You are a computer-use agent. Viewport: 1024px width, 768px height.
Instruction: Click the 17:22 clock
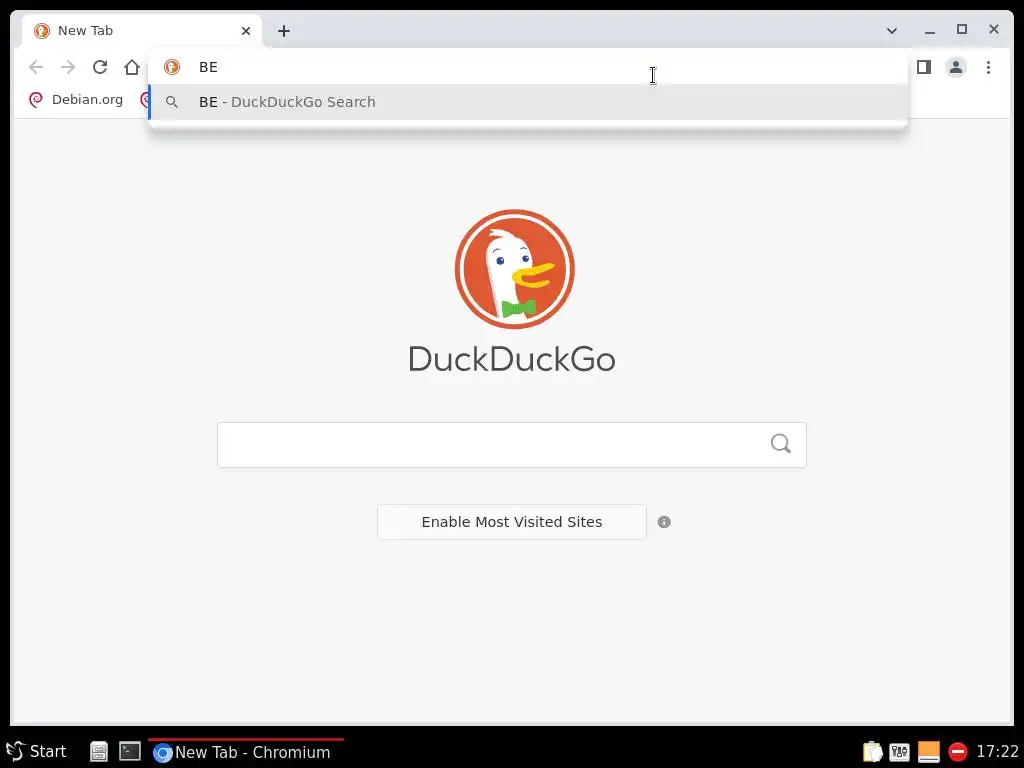click(x=997, y=752)
